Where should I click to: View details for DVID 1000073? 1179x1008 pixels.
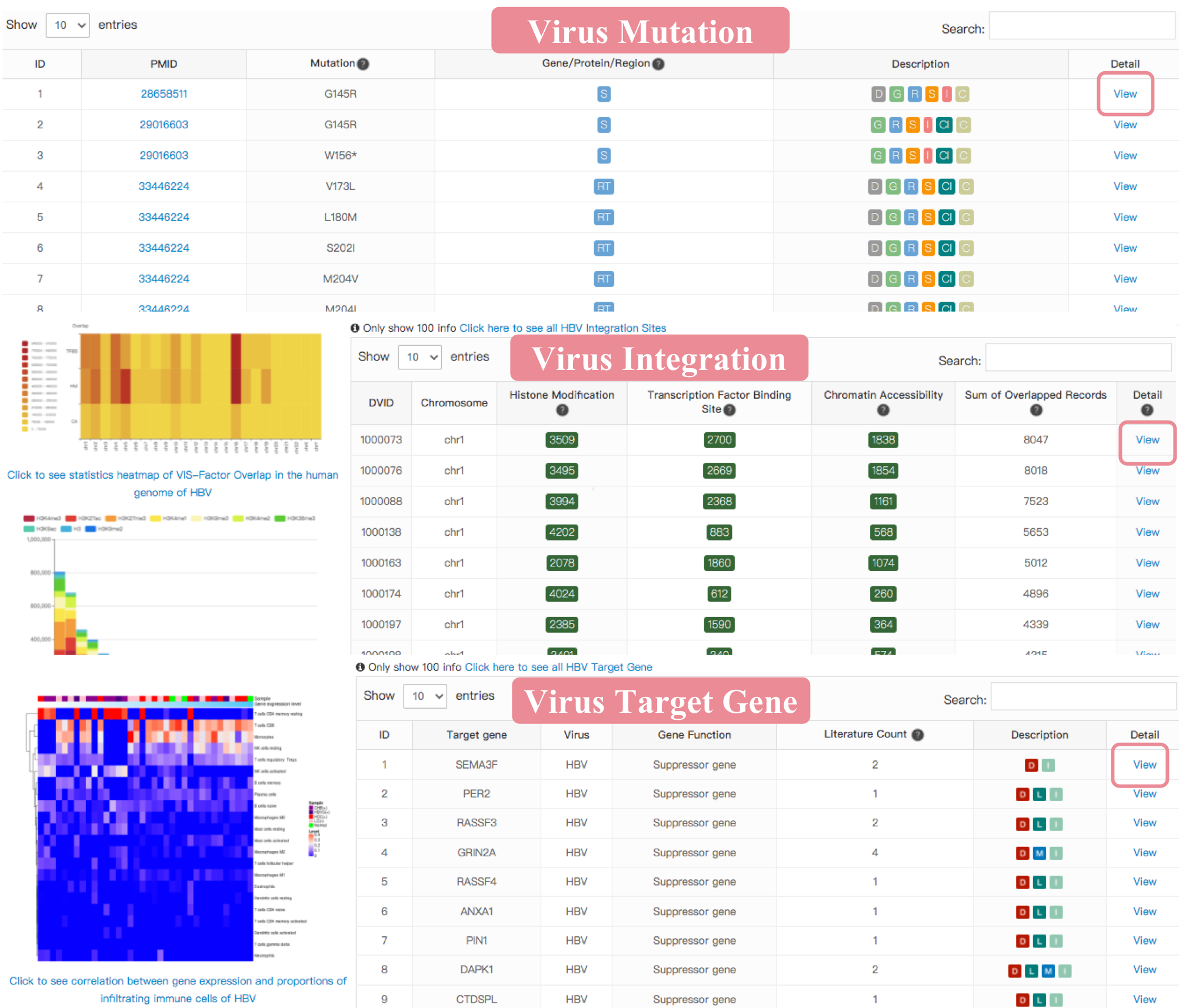pyautogui.click(x=1147, y=440)
